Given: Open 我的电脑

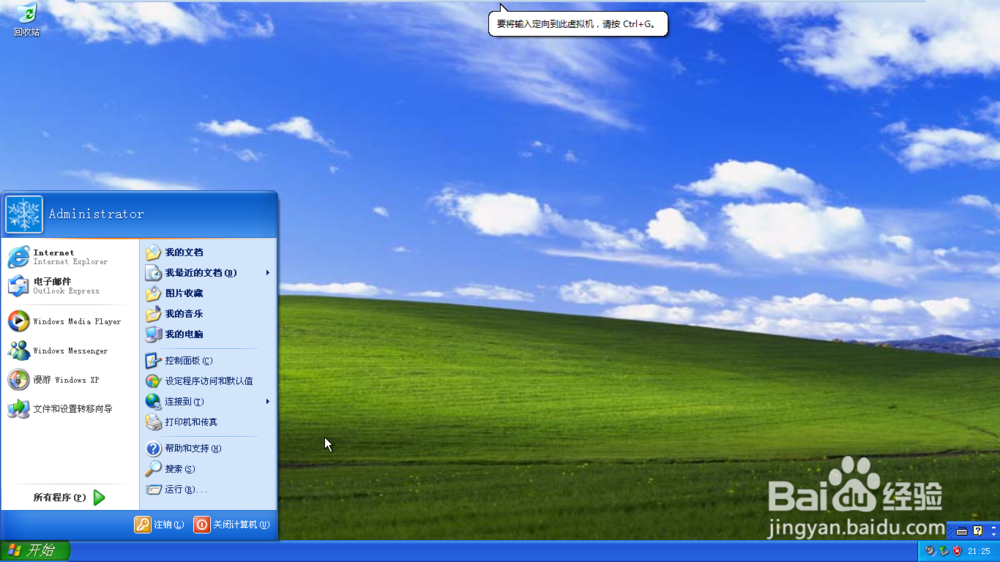Looking at the screenshot, I should click(209, 334).
